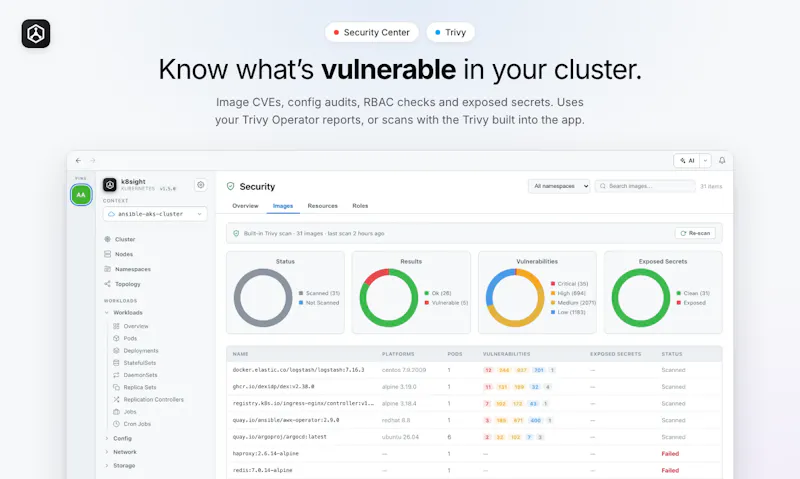The width and height of the screenshot is (800, 479).
Task: Click the Low (1183) blue legend swatch
Action: pos(553,312)
